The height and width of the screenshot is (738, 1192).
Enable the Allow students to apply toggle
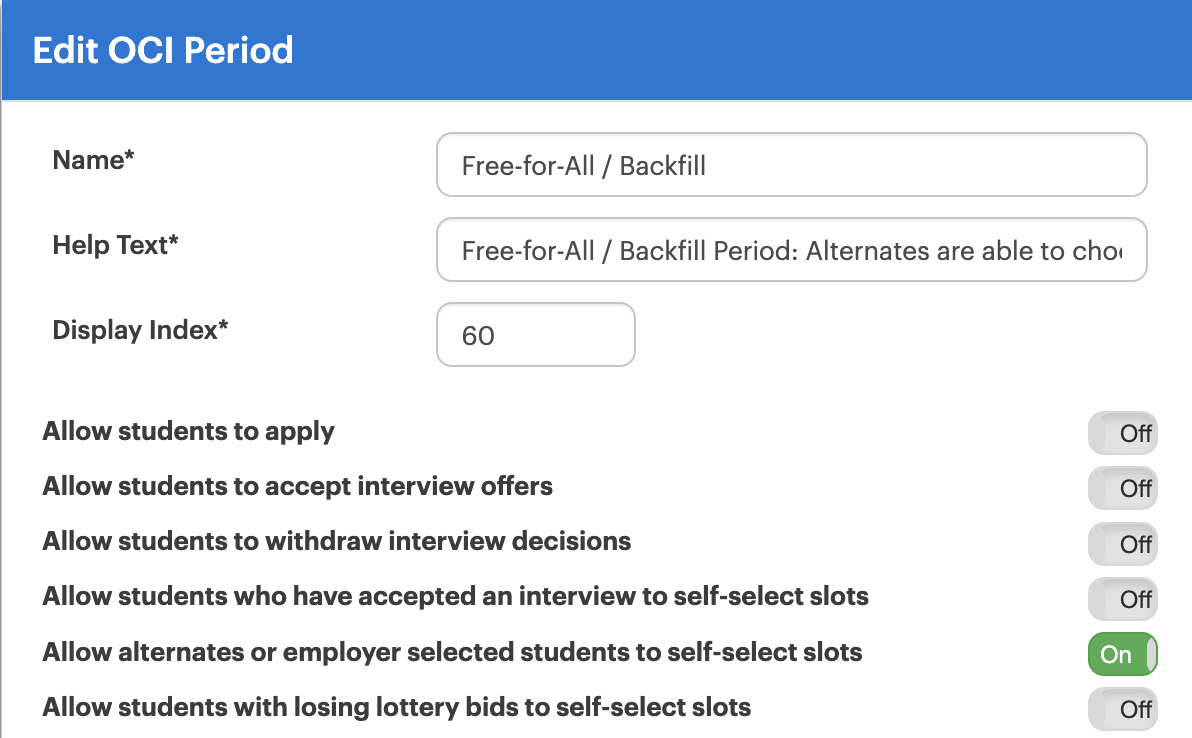click(x=1122, y=433)
